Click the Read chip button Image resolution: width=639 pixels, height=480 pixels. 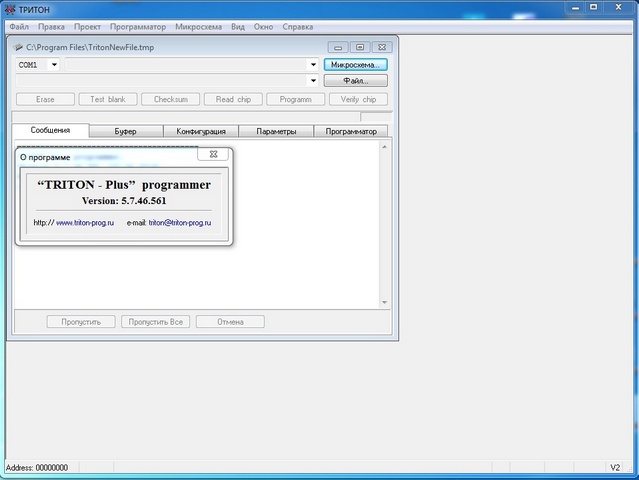click(233, 99)
